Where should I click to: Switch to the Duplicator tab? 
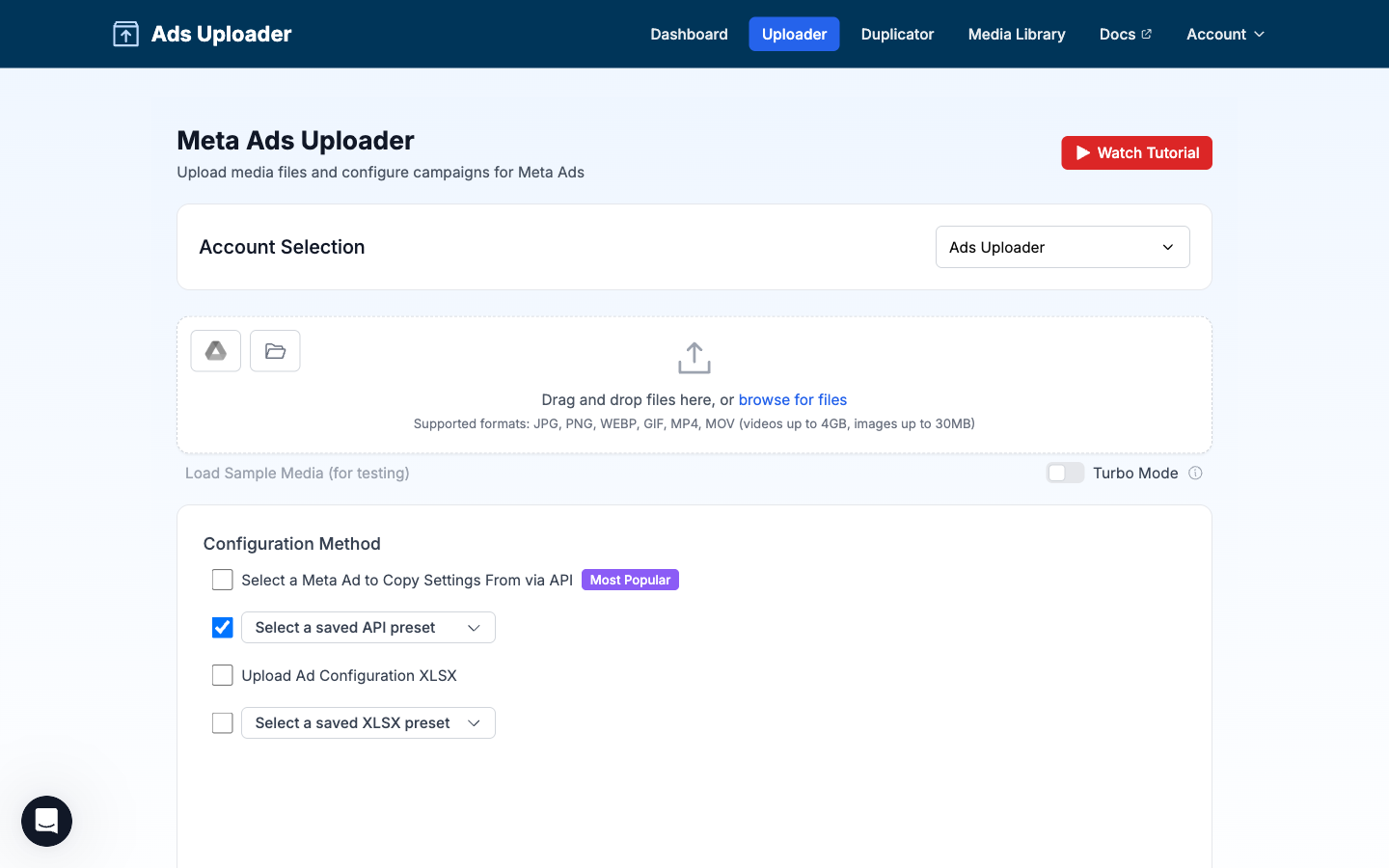[897, 34]
